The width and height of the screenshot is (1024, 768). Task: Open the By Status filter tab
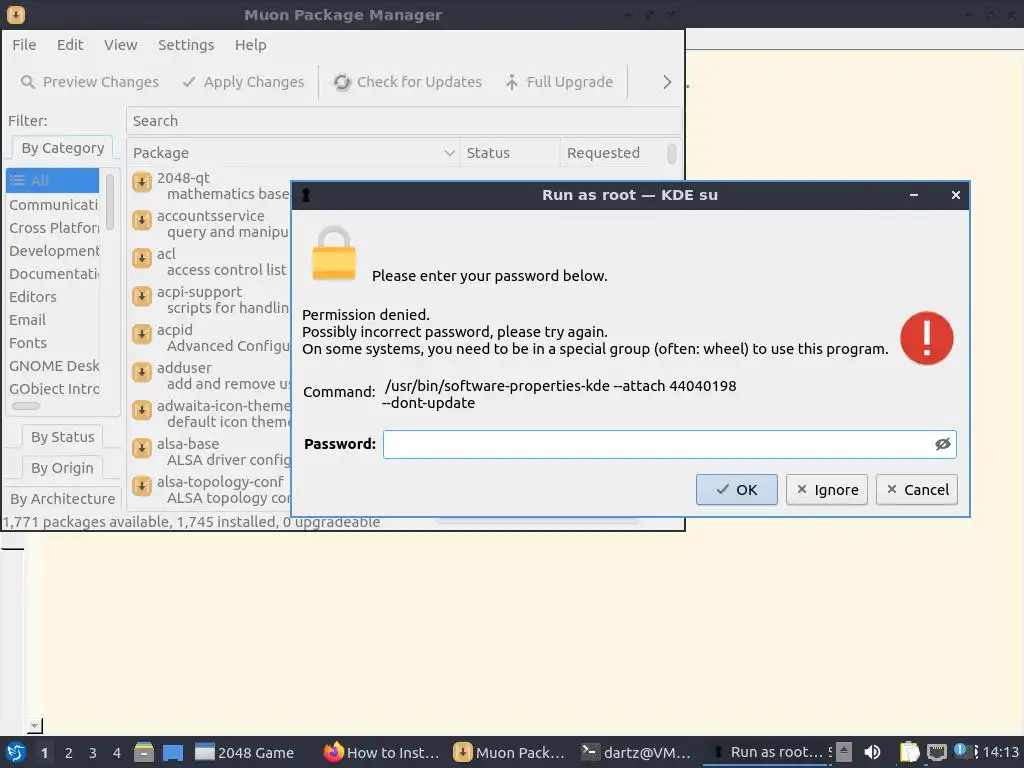[63, 437]
